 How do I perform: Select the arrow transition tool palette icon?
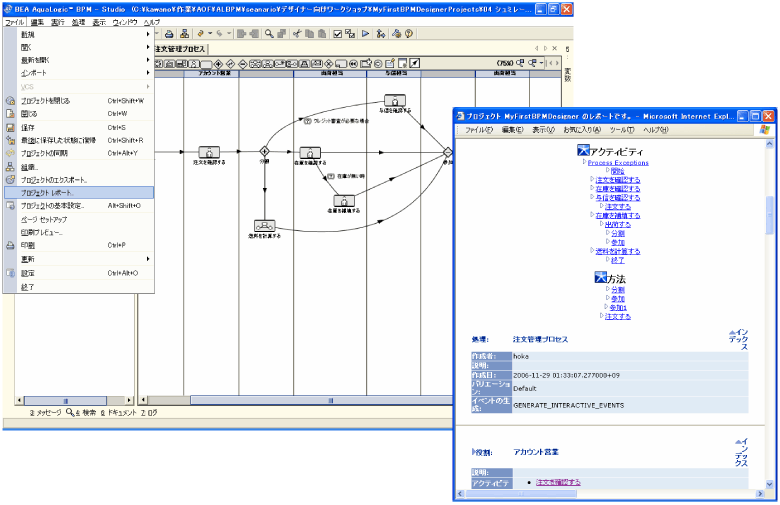click(415, 63)
